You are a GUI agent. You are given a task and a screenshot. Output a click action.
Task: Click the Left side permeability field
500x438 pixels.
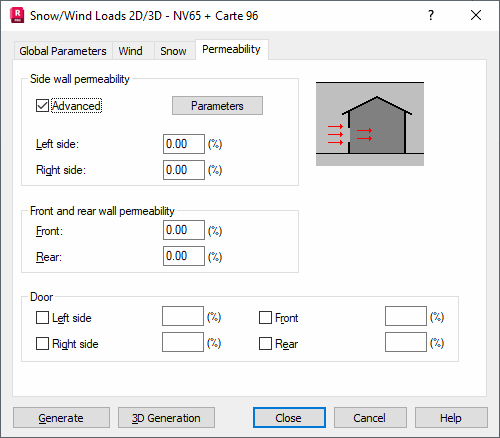pyautogui.click(x=184, y=144)
